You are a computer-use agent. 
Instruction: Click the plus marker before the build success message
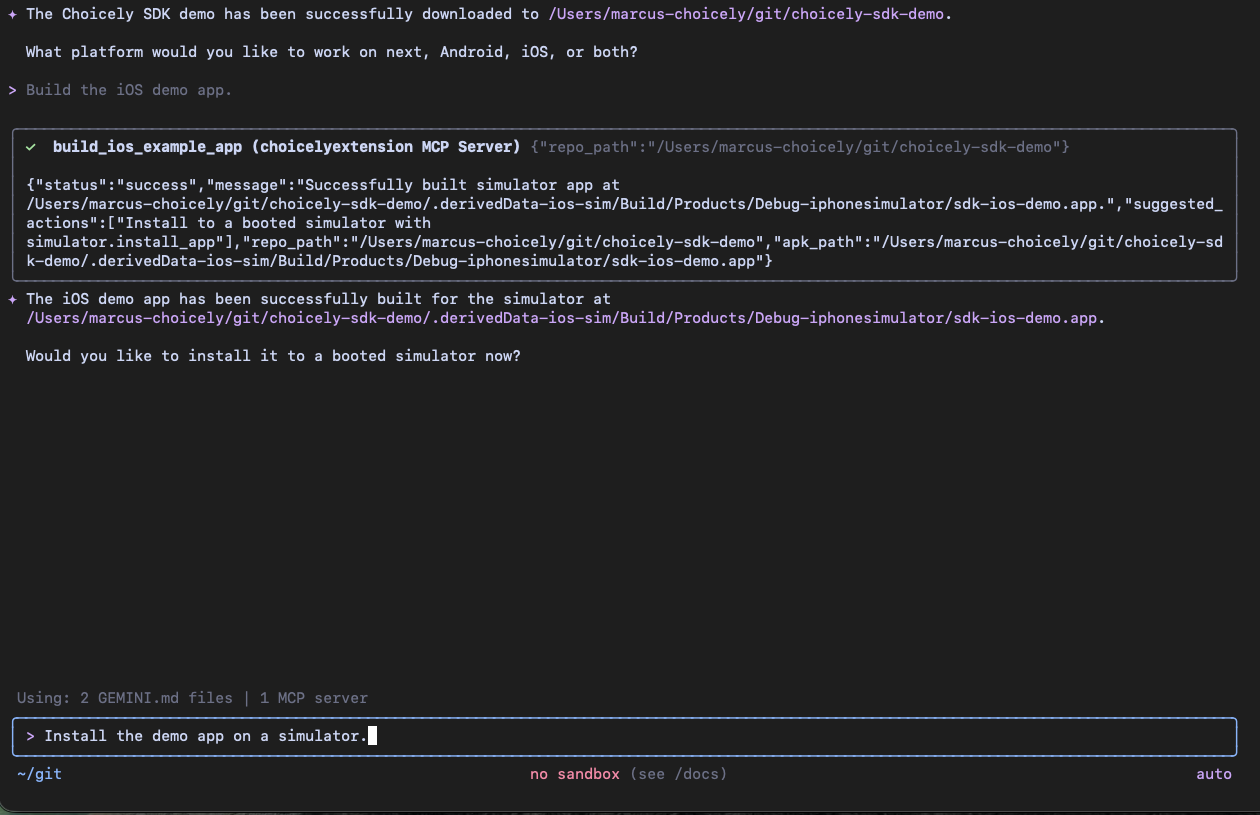click(11, 298)
